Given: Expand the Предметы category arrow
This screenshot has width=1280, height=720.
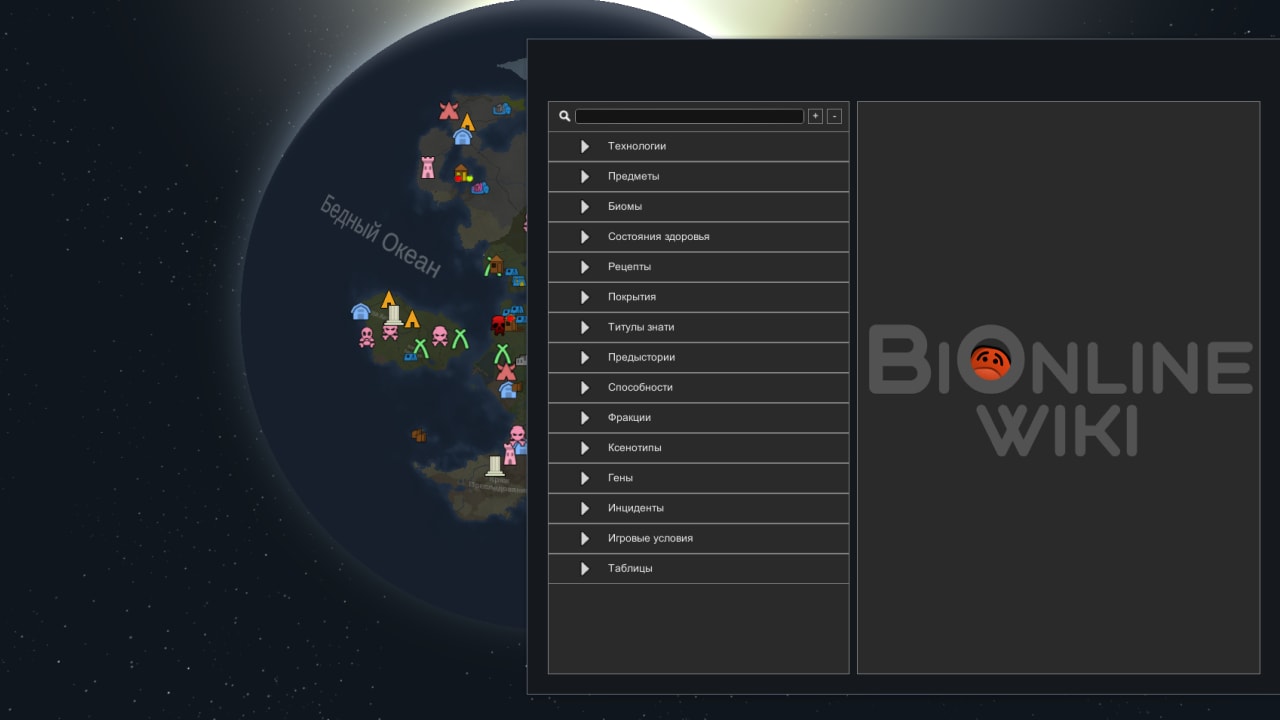Looking at the screenshot, I should point(585,176).
